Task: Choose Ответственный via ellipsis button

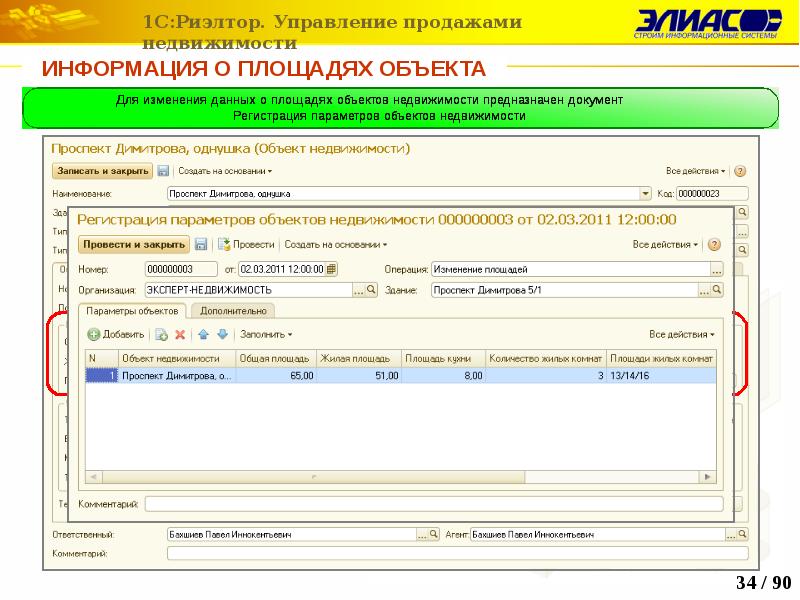Action: tap(422, 534)
